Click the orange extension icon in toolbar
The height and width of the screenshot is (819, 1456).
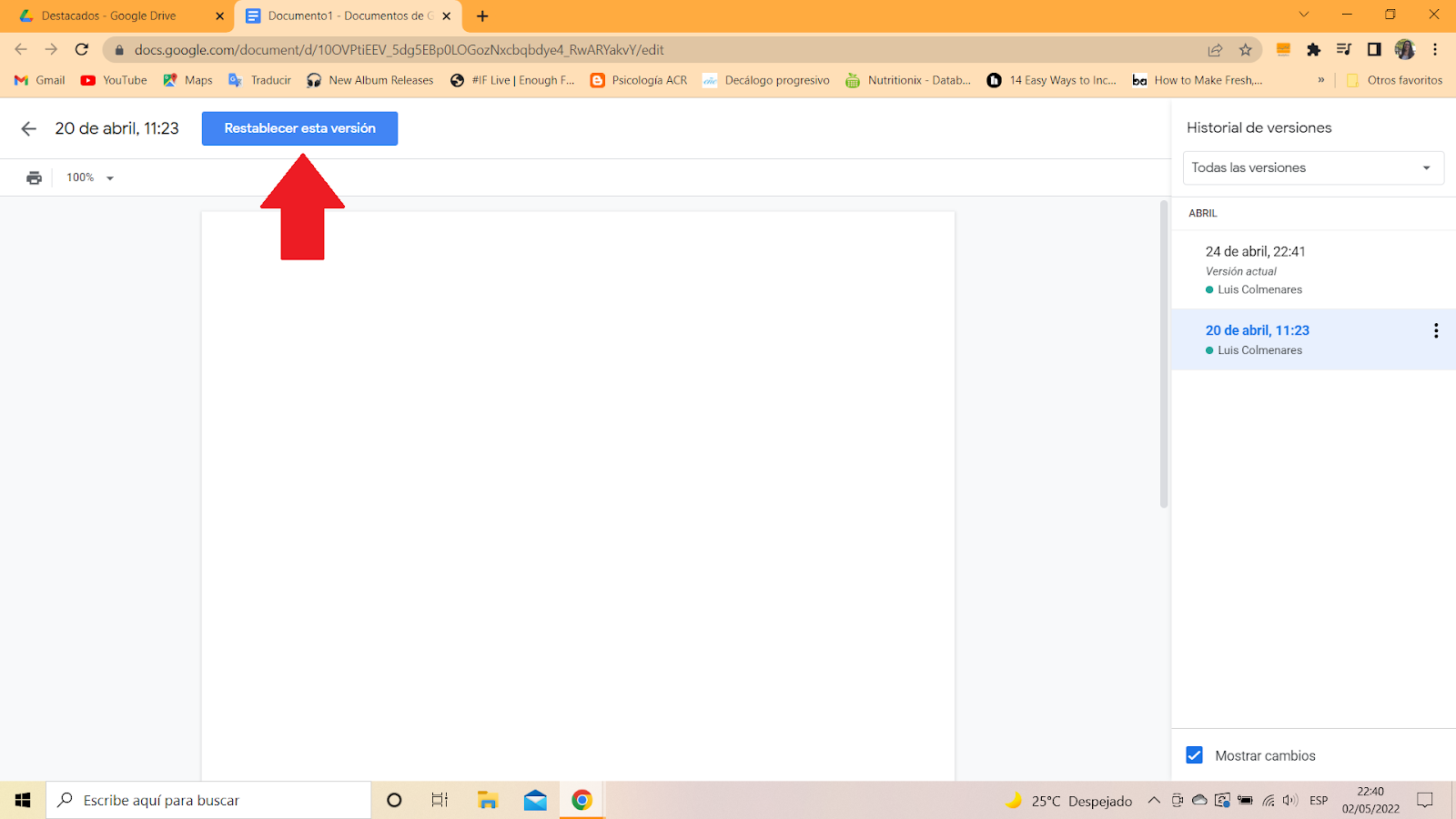coord(1283,49)
